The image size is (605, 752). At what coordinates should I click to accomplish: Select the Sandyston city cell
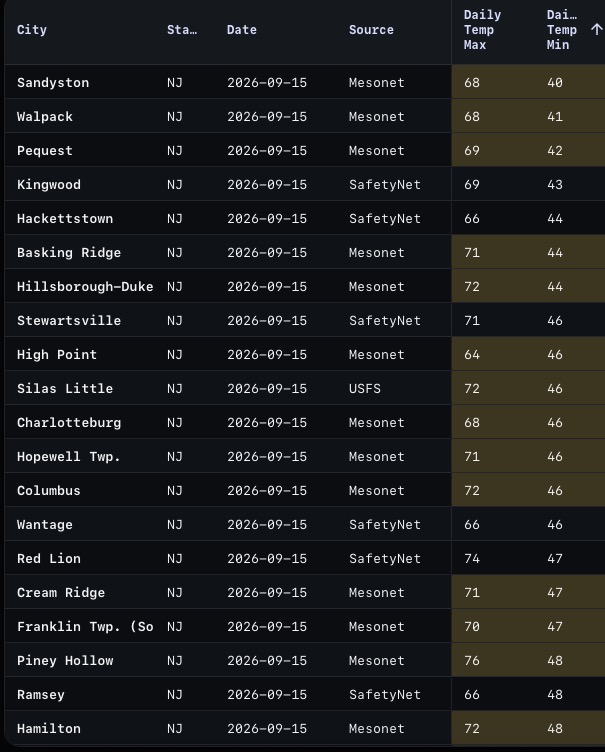(x=53, y=82)
